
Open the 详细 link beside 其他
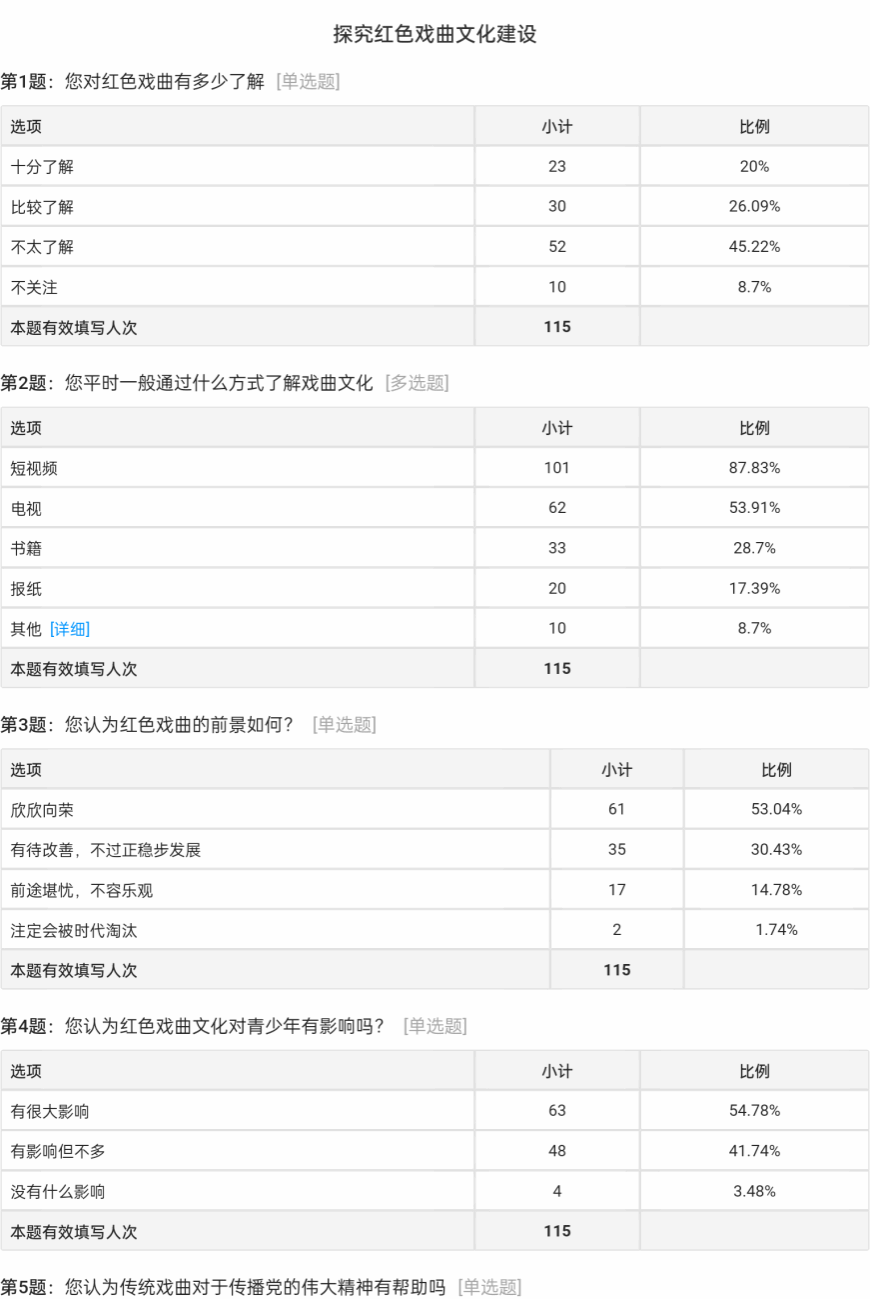pos(70,629)
